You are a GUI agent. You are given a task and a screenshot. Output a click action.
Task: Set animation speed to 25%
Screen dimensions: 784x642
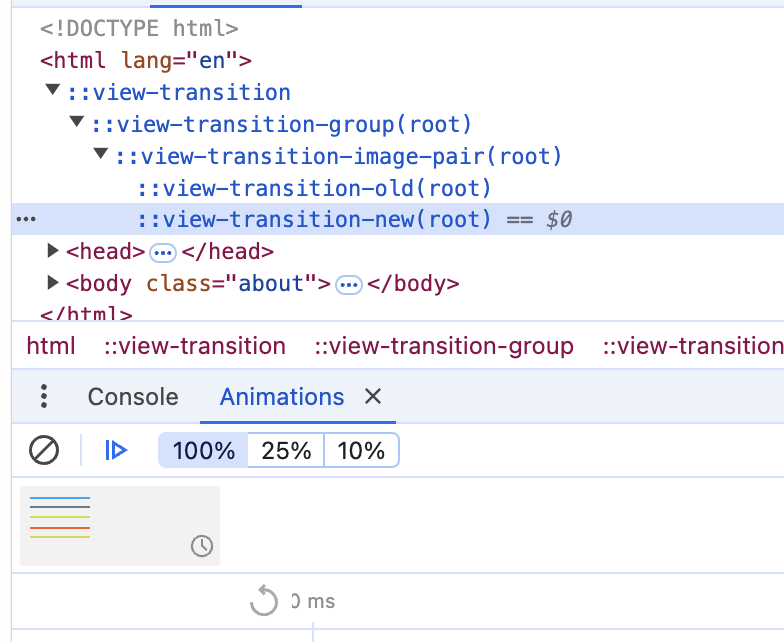286,451
